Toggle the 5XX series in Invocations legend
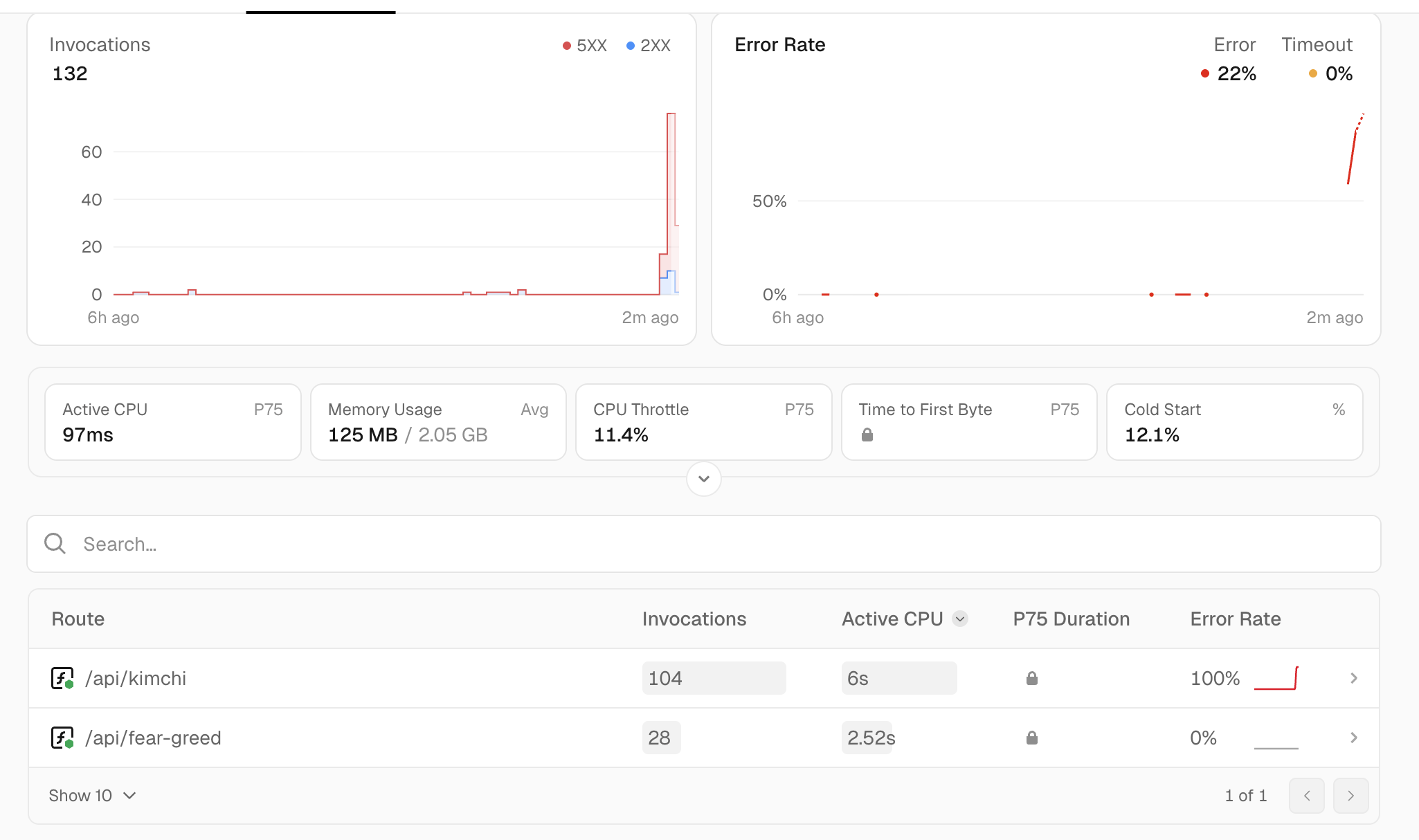This screenshot has height=840, width=1419. point(585,46)
